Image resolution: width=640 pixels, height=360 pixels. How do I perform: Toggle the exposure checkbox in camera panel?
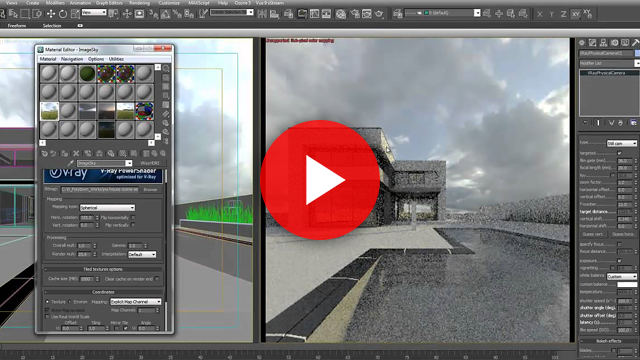pos(619,260)
